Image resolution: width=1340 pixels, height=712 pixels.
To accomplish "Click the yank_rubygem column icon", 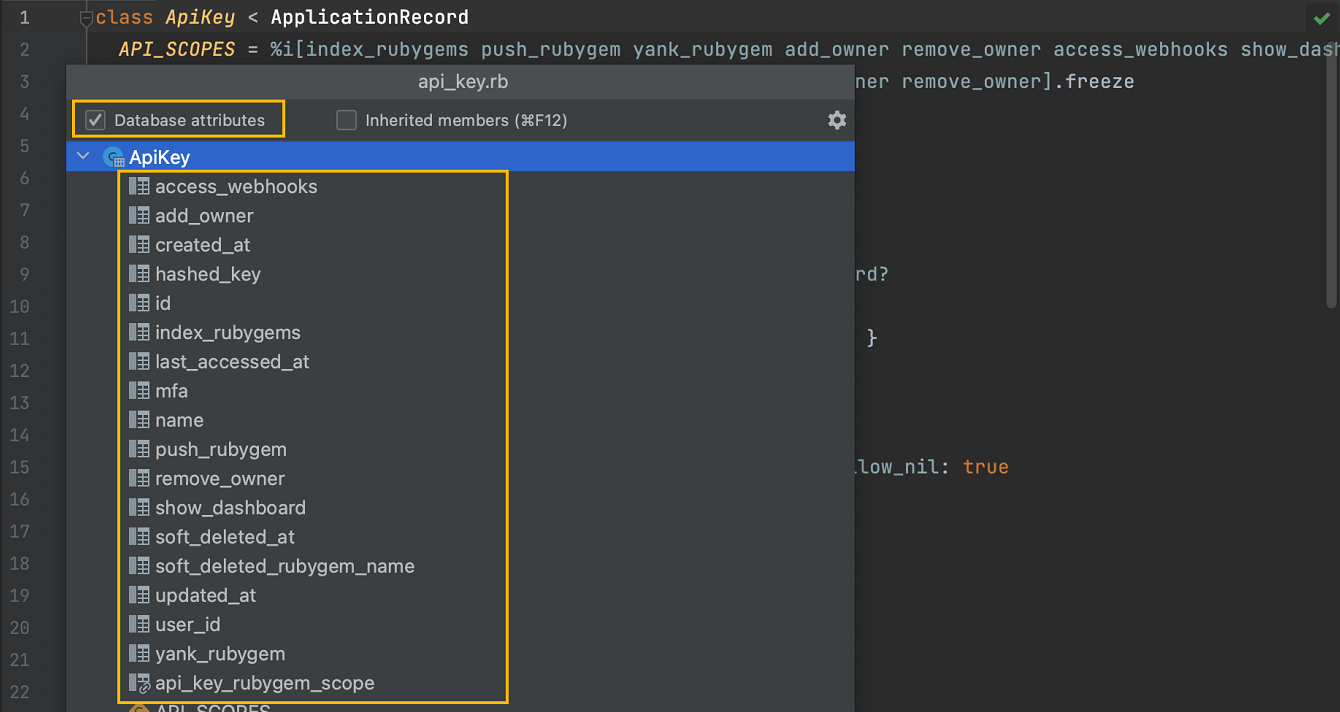I will 139,653.
